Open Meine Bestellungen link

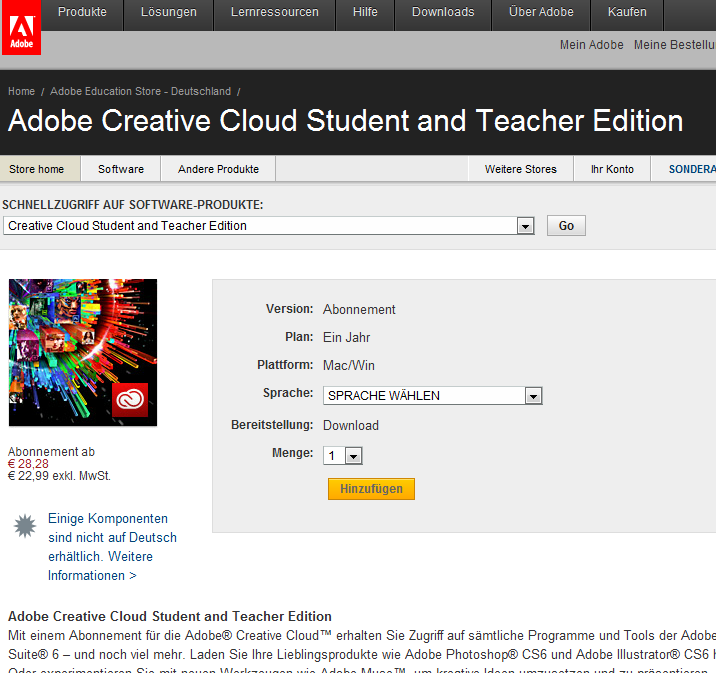[x=675, y=45]
